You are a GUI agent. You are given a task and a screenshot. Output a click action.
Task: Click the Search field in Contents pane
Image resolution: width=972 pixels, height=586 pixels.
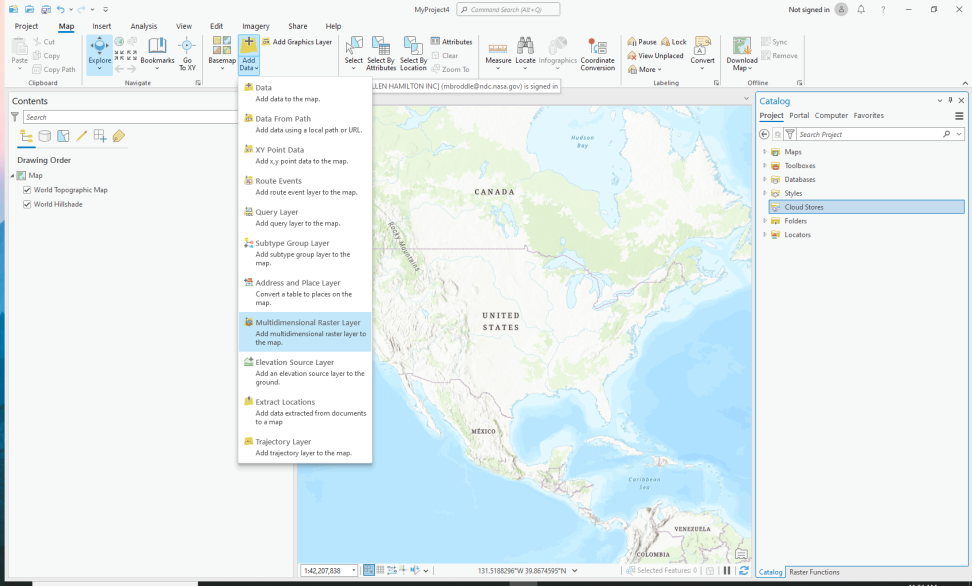click(x=130, y=117)
